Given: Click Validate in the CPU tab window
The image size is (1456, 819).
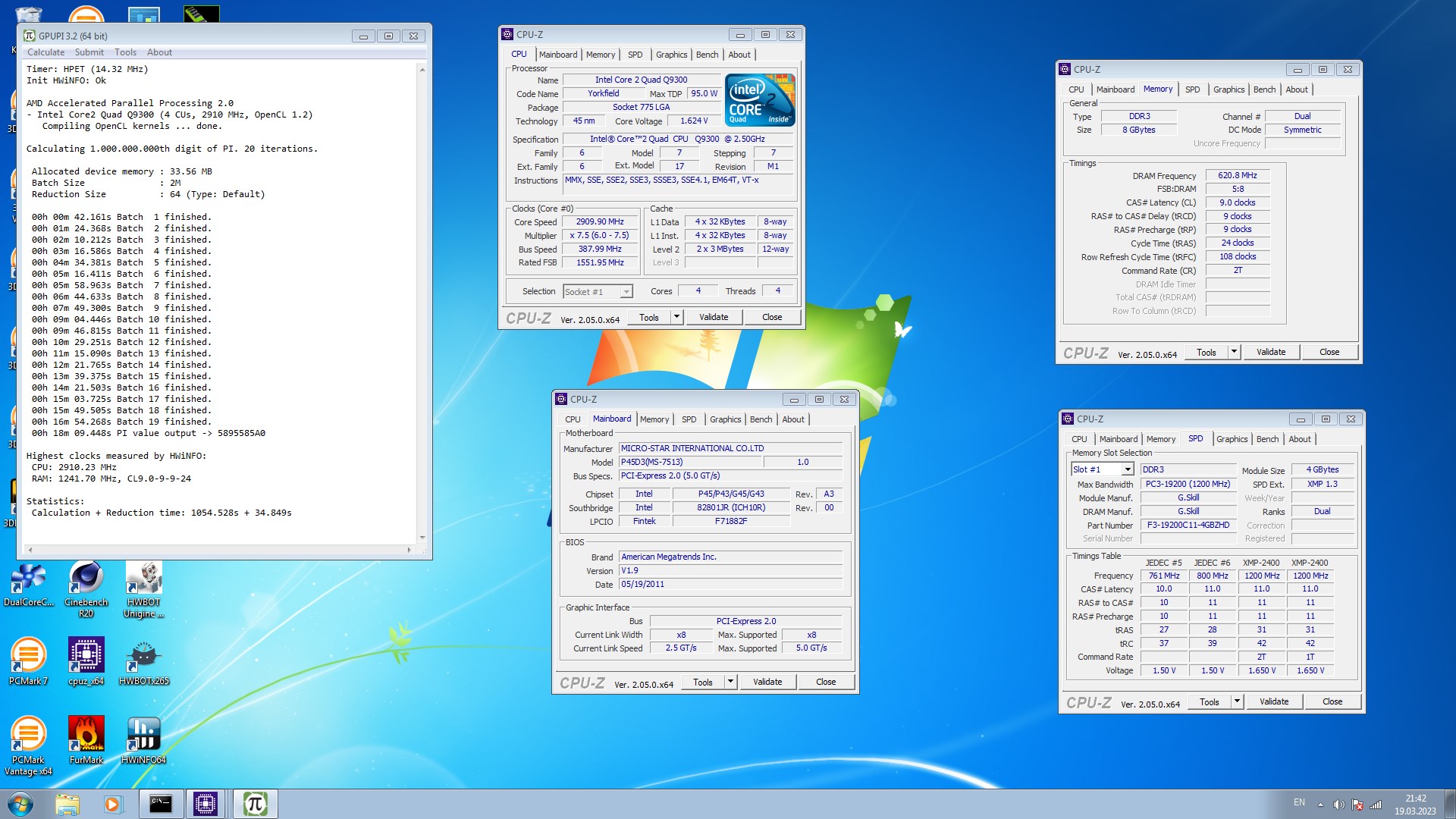Looking at the screenshot, I should pos(713,317).
